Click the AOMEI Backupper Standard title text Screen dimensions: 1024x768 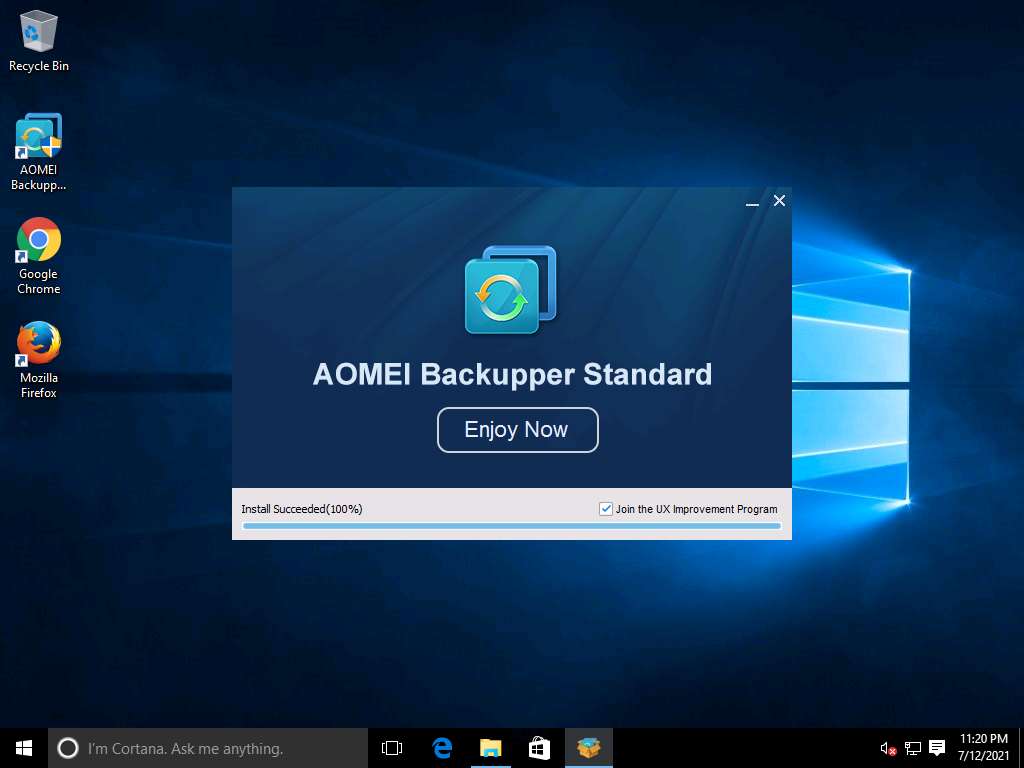[513, 374]
